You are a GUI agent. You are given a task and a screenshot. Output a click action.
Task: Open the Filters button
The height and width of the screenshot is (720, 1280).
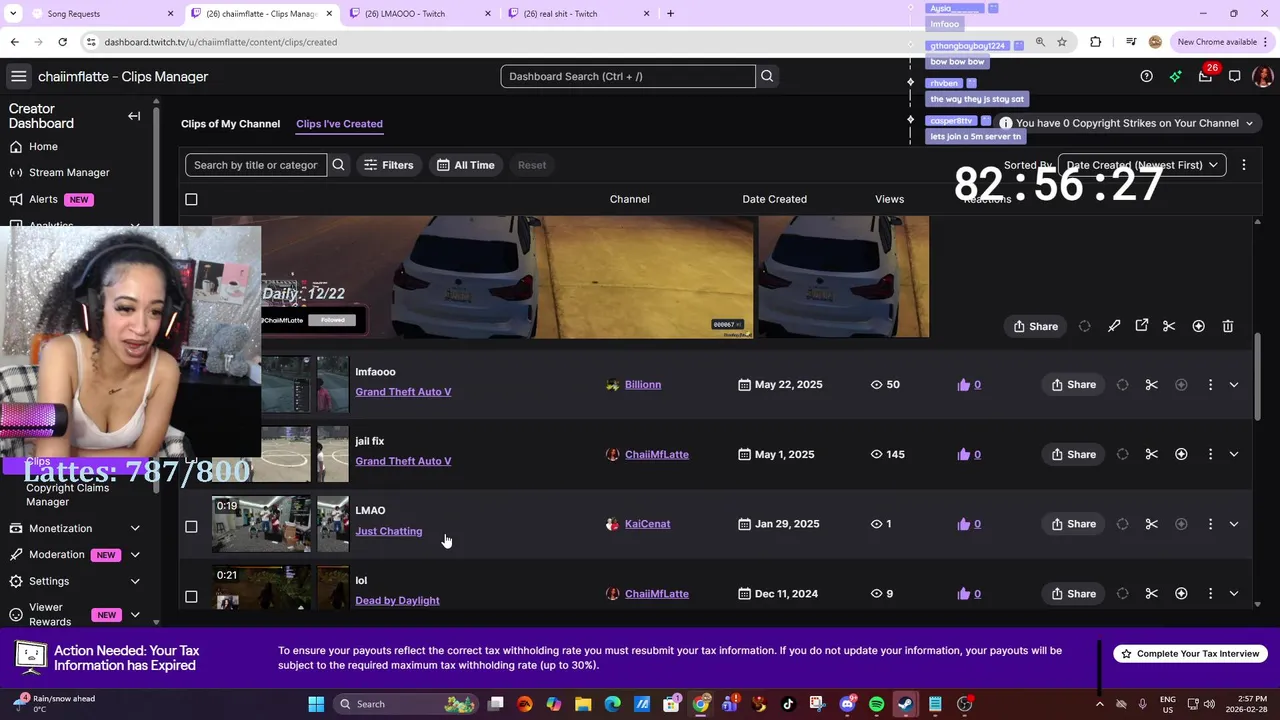[x=388, y=165]
